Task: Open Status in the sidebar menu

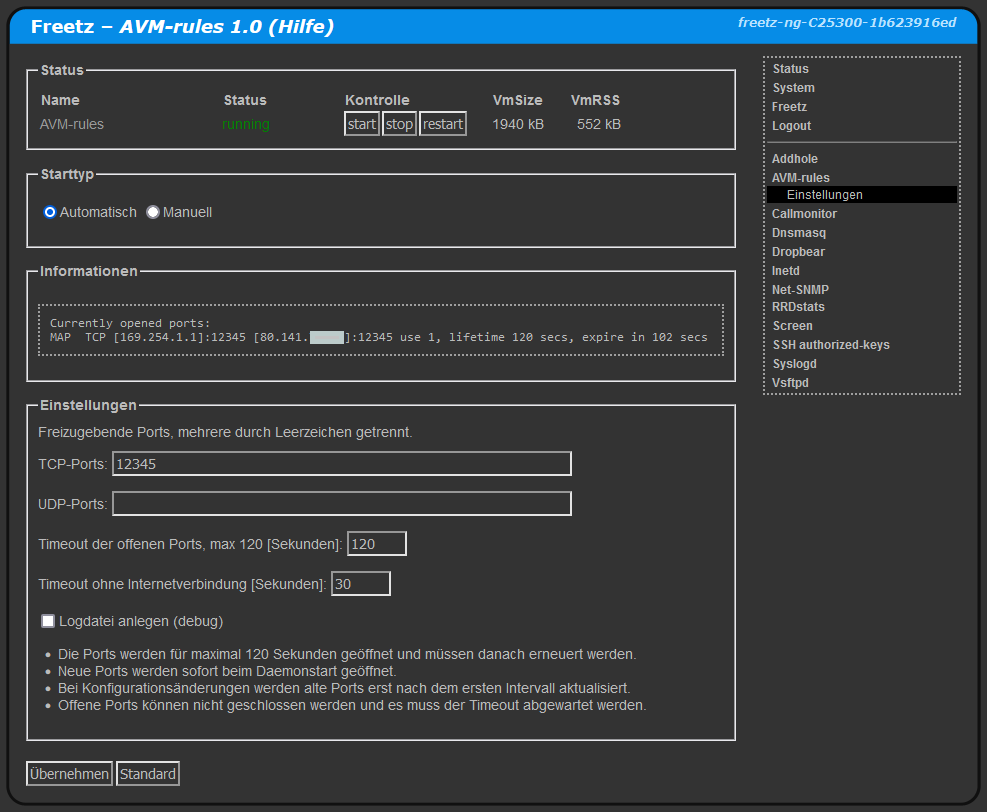Action: pyautogui.click(x=790, y=69)
